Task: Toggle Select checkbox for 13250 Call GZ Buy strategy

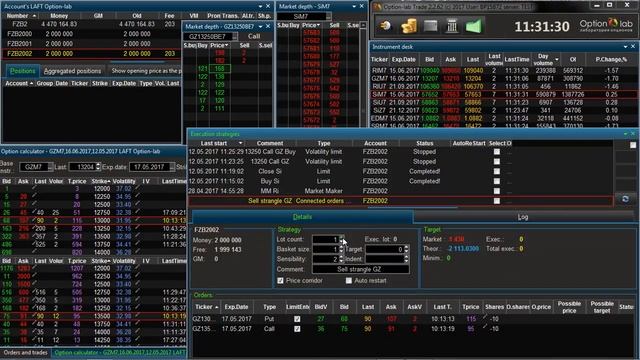Action: [x=497, y=152]
